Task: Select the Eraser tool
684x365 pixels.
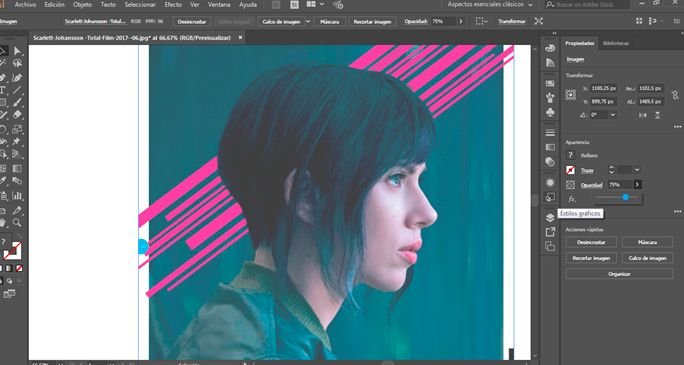Action: point(17,115)
